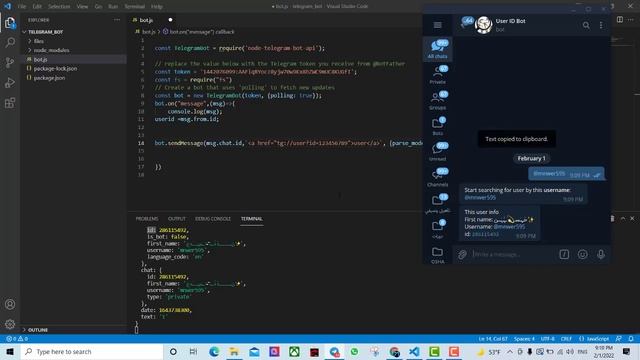The height and width of the screenshot is (360, 640).
Task: Open the Explorer panel more-actions ellipsis
Action: coord(117,20)
